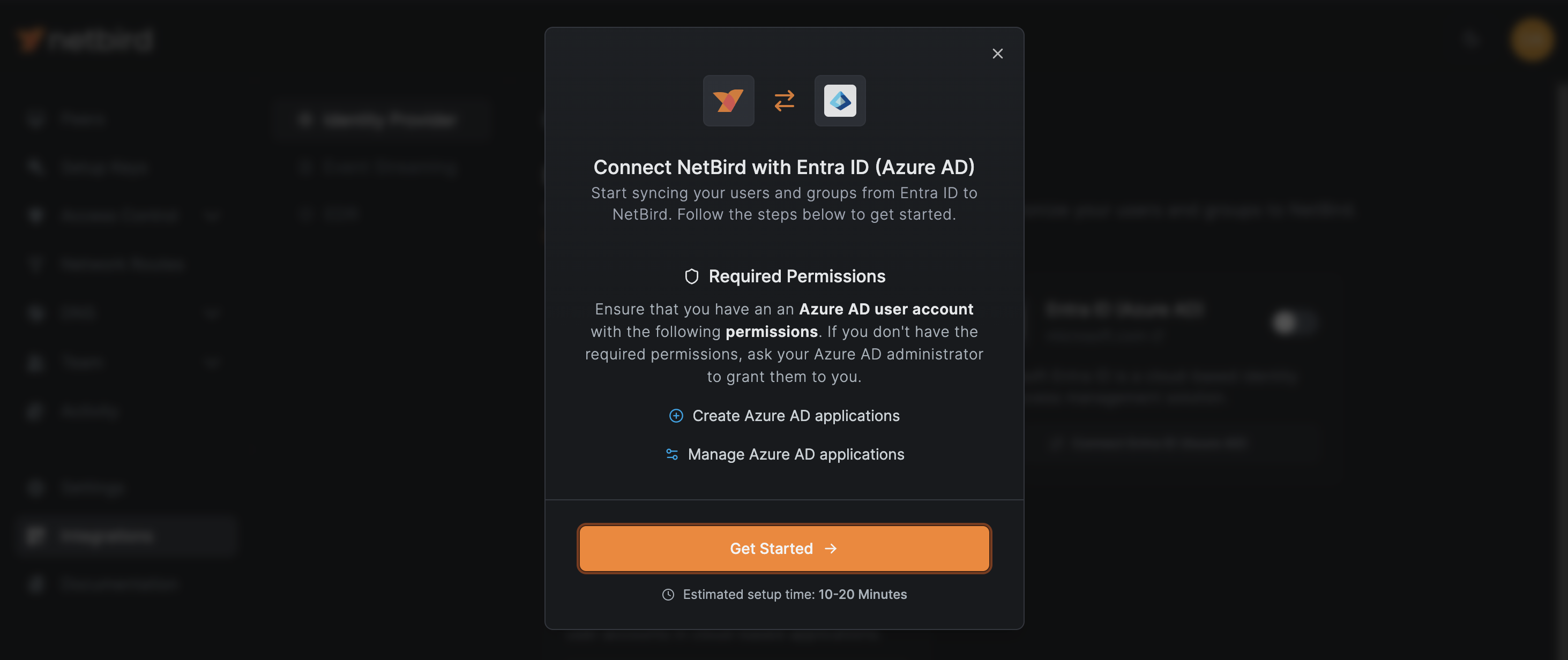Click the Get Started button
Viewport: 1568px width, 660px height.
tap(784, 548)
